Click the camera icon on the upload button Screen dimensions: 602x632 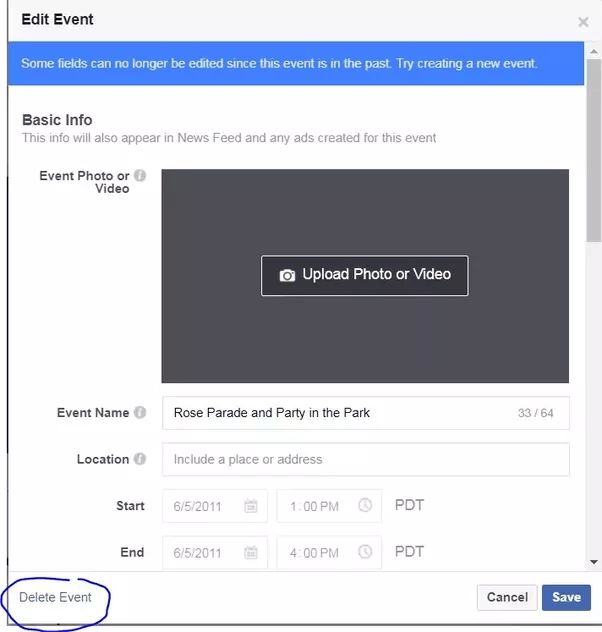click(287, 275)
